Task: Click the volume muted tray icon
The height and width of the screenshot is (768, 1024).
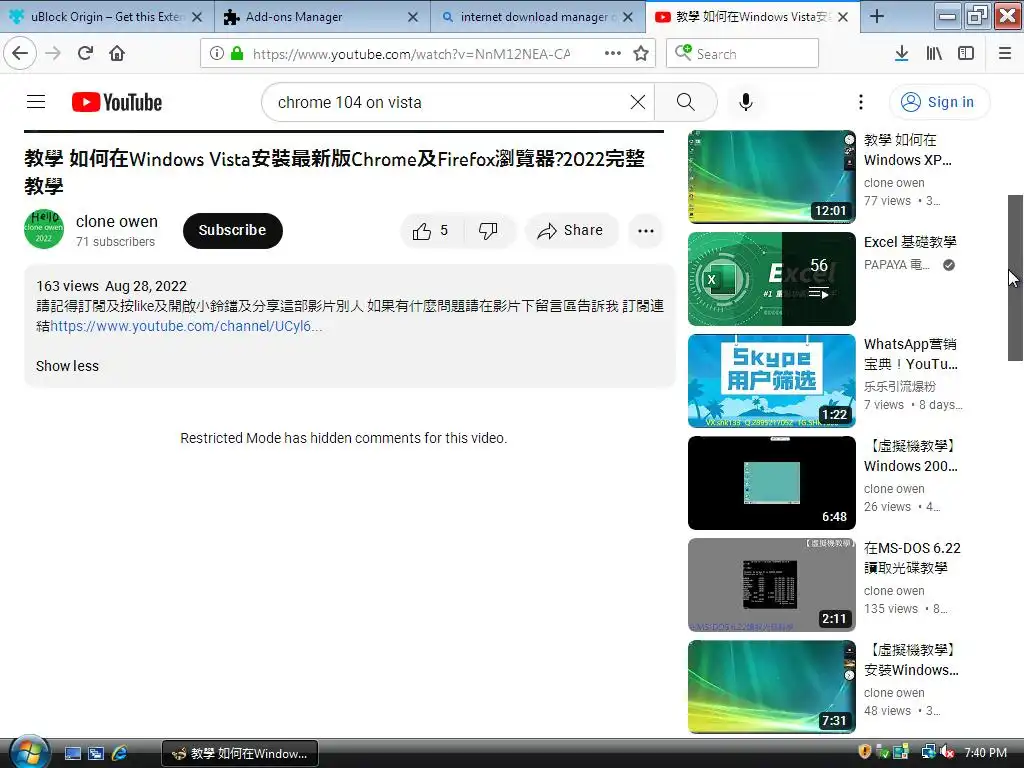Action: tap(947, 752)
